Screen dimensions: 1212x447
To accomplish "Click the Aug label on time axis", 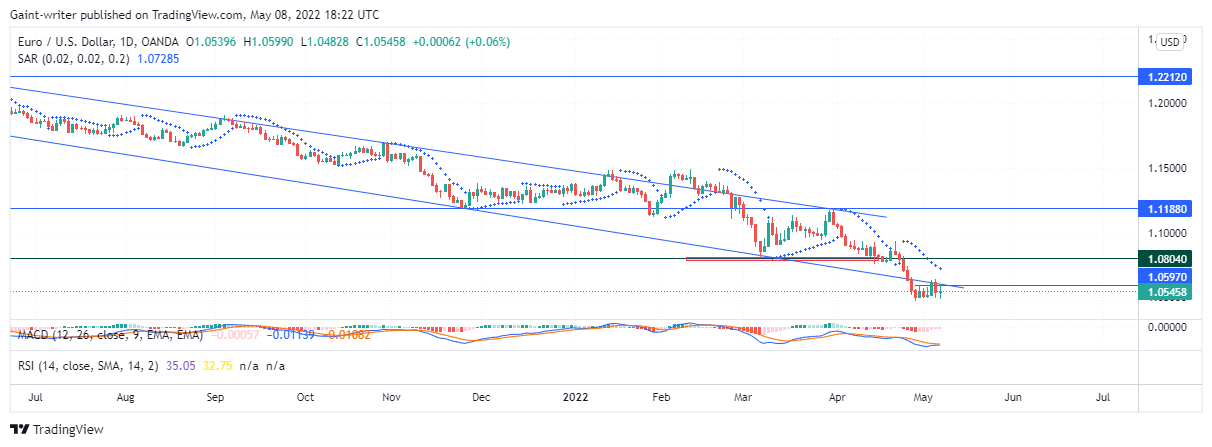I will tap(125, 397).
